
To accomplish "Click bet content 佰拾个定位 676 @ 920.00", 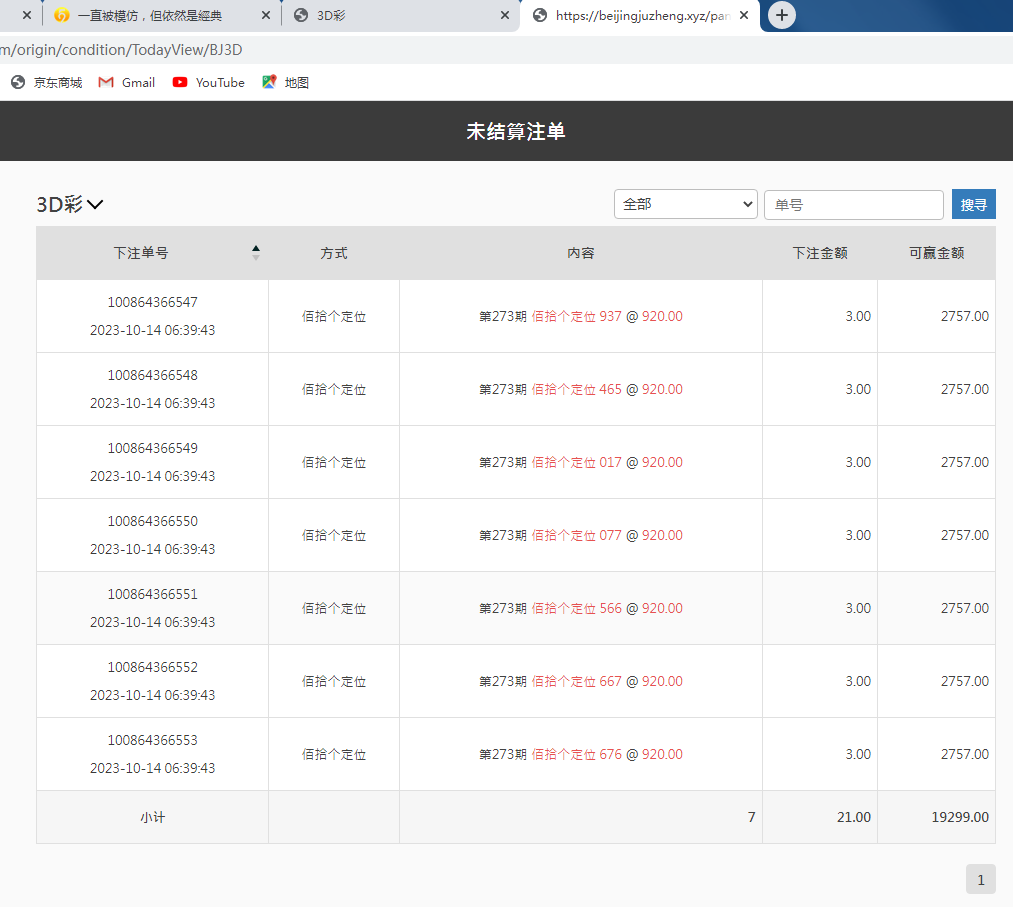I will (607, 754).
